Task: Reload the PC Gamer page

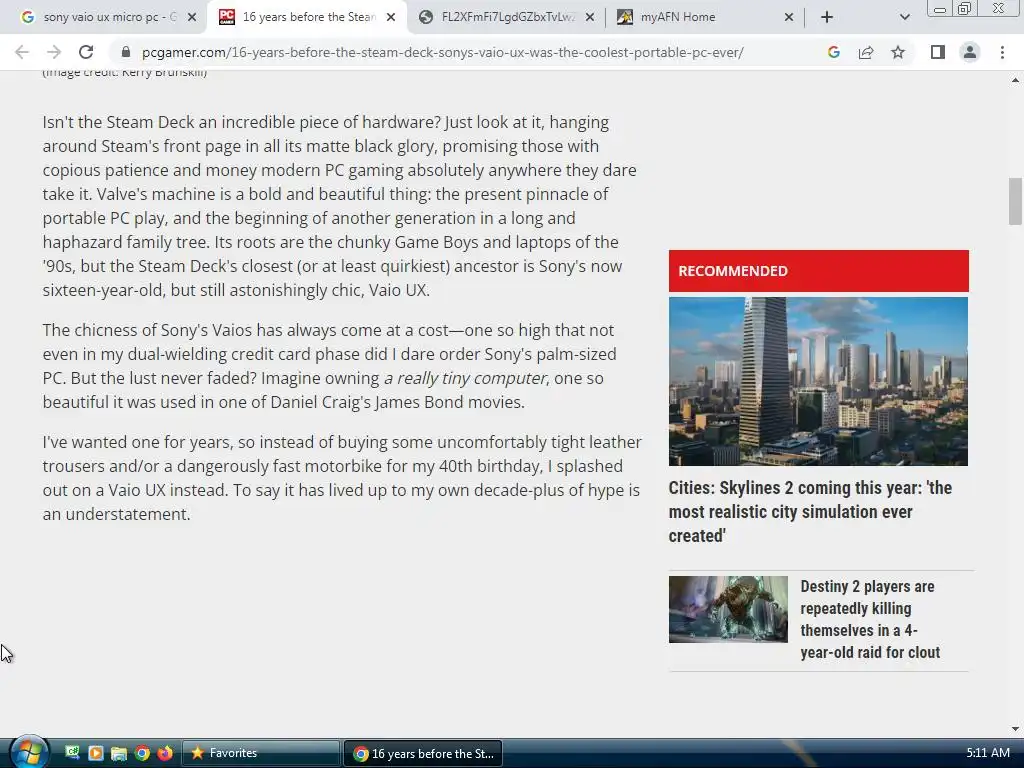Action: click(x=86, y=52)
